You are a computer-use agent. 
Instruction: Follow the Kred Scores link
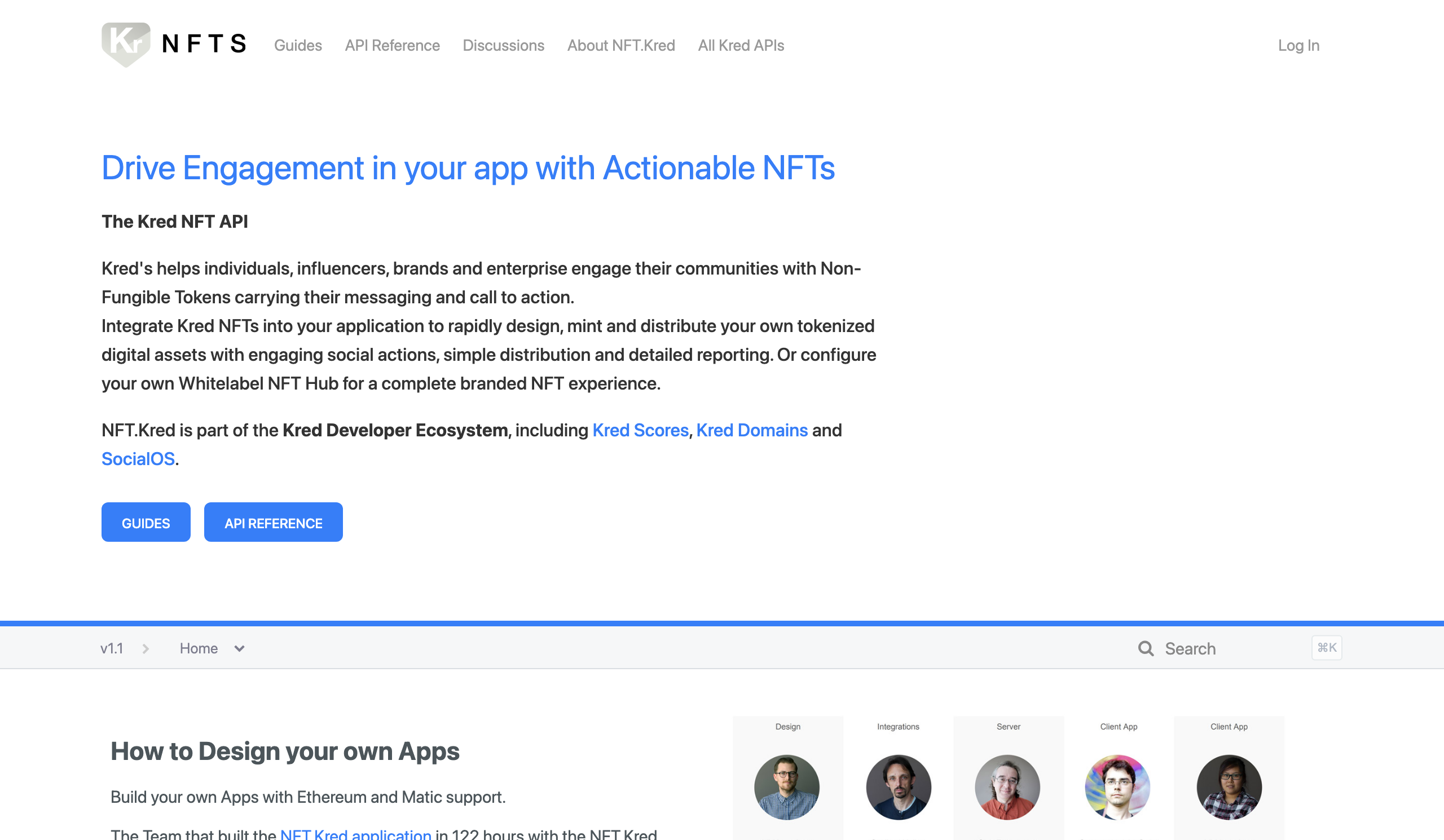(x=640, y=430)
